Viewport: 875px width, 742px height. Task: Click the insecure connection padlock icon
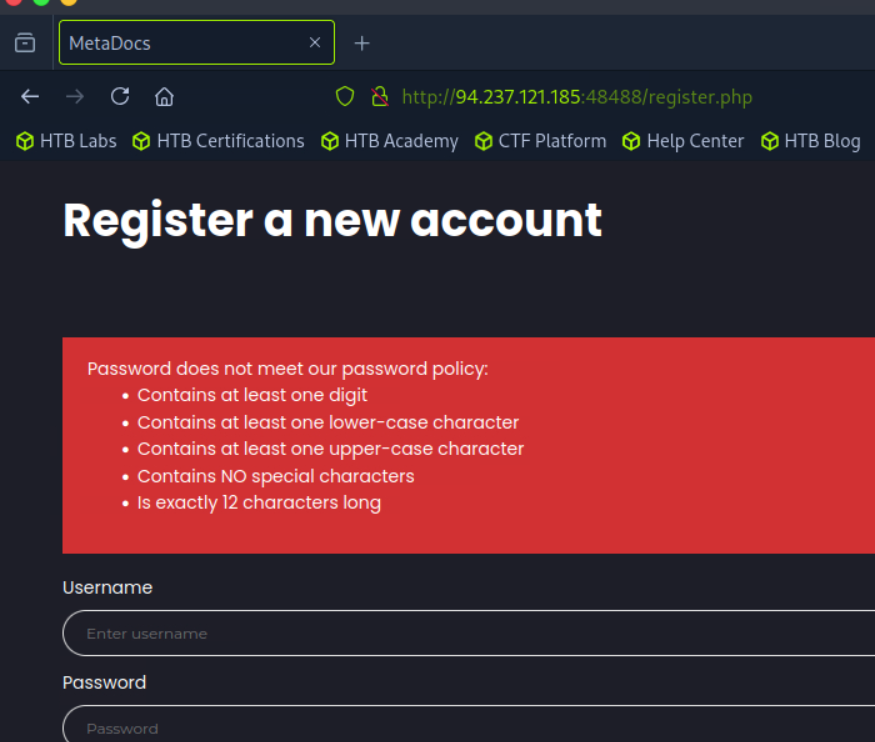tap(379, 97)
